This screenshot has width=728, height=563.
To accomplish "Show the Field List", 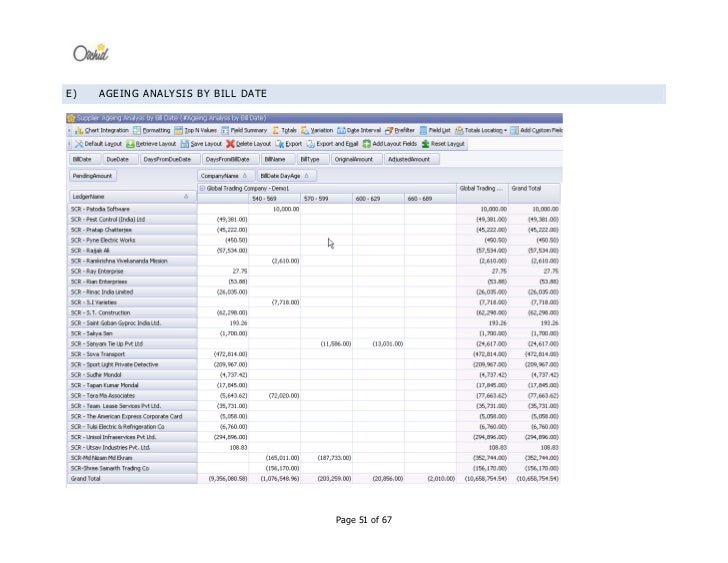I will (435, 130).
